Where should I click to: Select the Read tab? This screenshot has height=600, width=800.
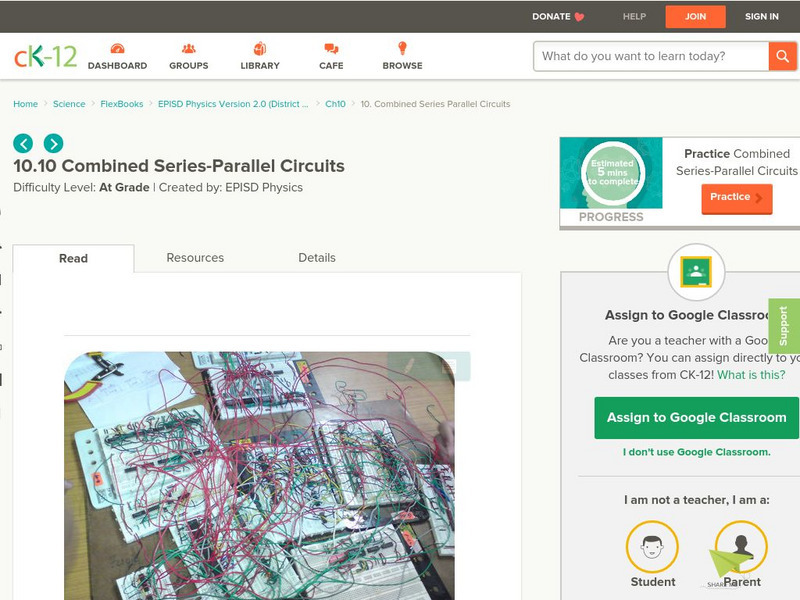point(73,258)
